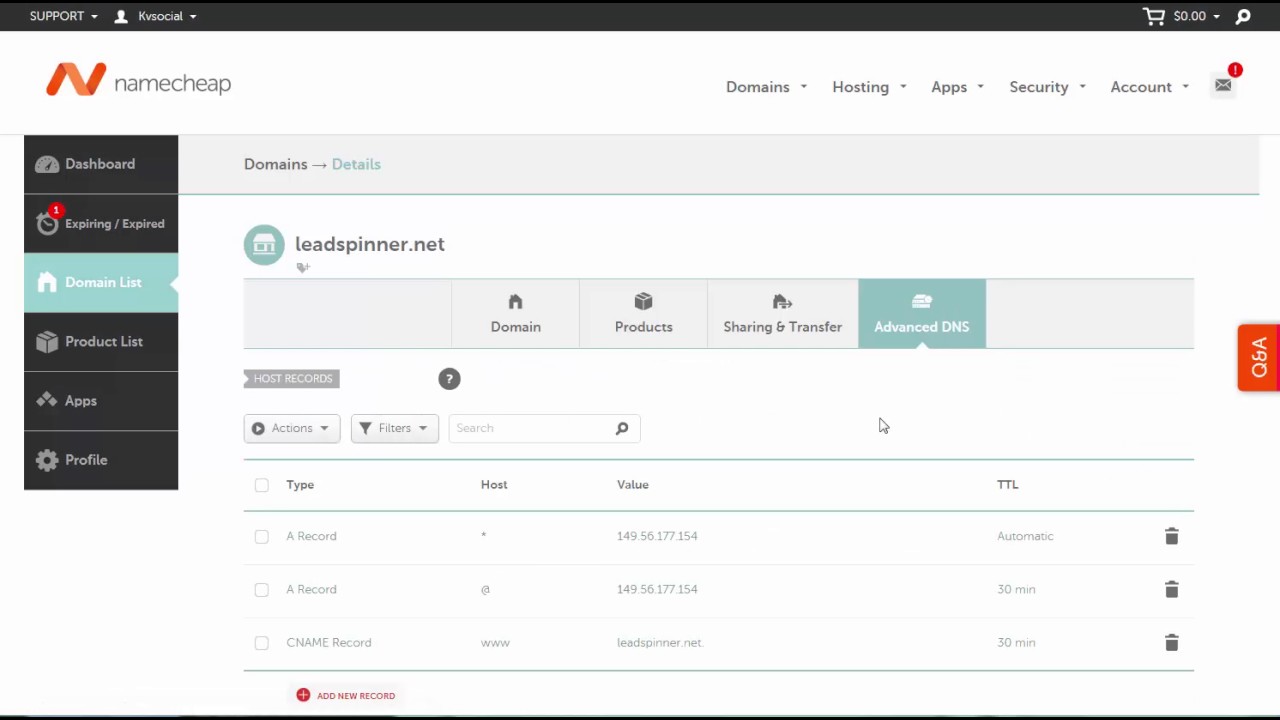Image resolution: width=1280 pixels, height=720 pixels.
Task: Open Apps in the sidebar
Action: point(101,400)
